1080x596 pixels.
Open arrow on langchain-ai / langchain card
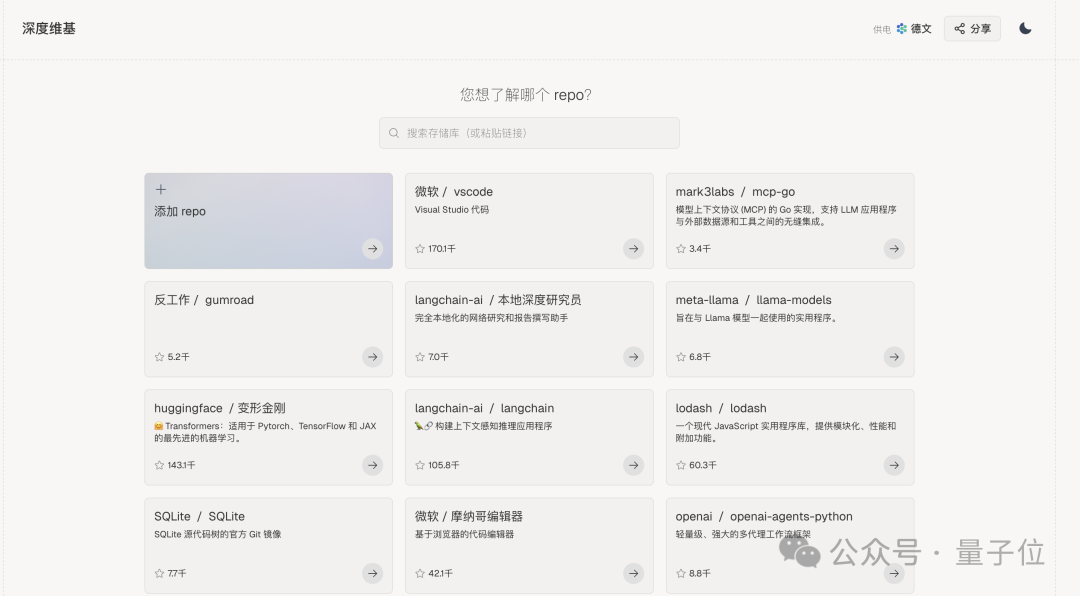point(633,465)
